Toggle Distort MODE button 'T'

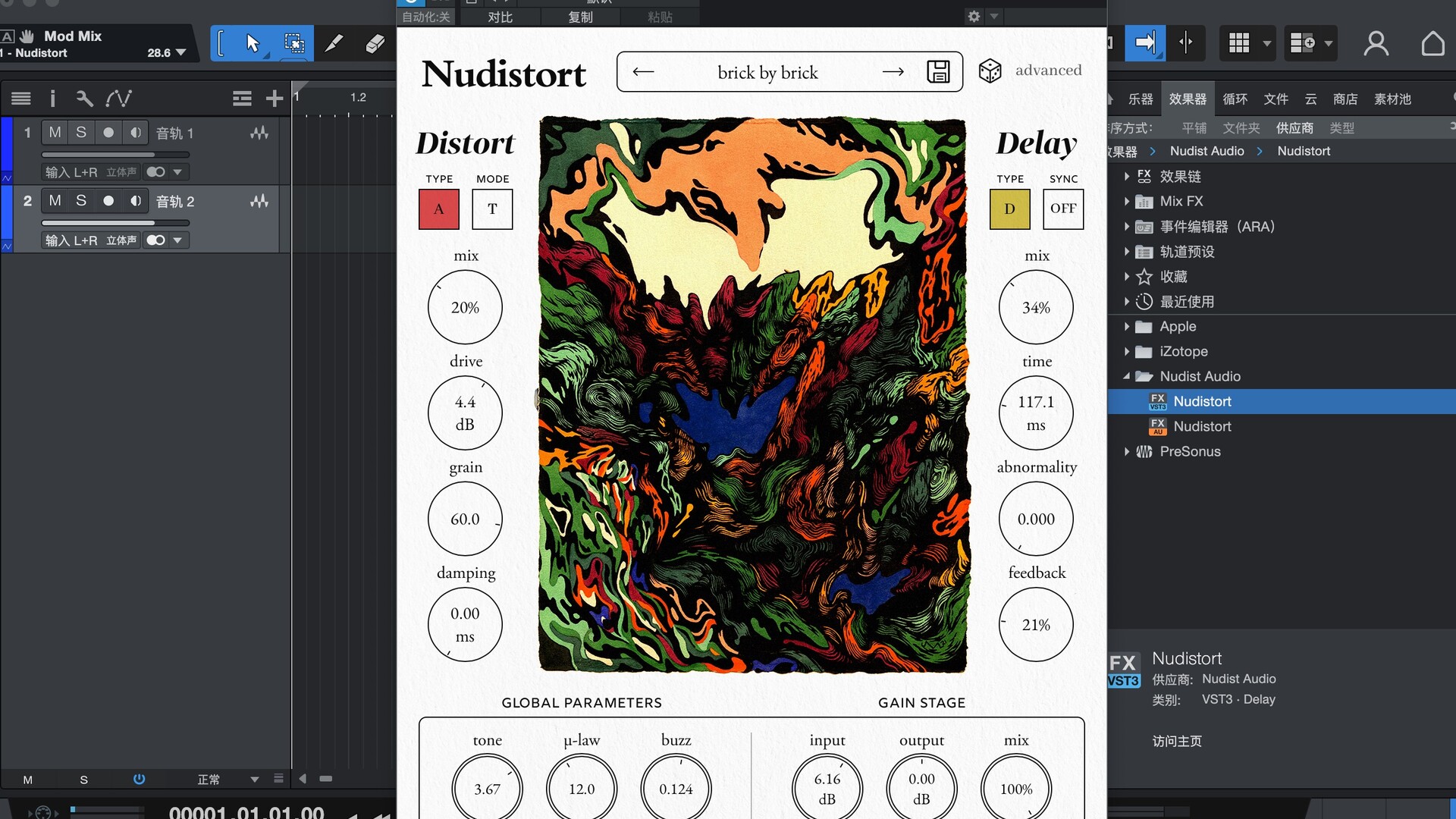coord(492,209)
